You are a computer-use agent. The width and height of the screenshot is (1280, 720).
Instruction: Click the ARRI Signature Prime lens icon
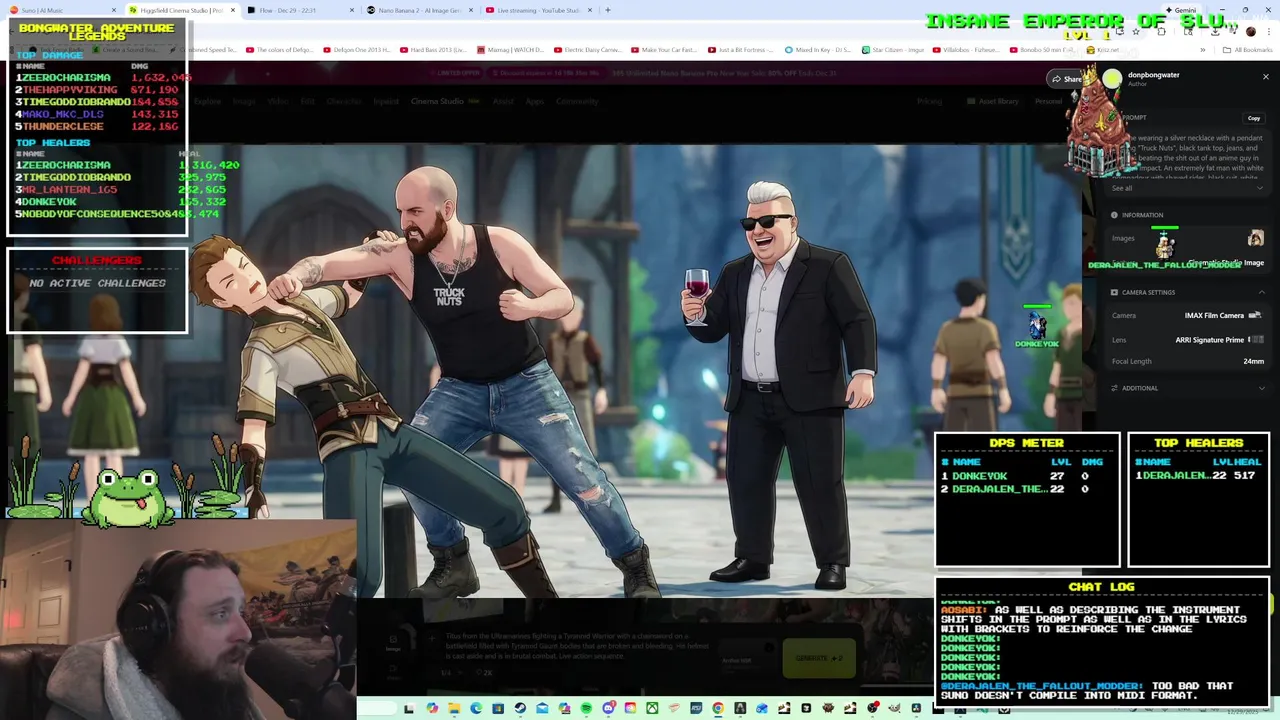click(1256, 340)
